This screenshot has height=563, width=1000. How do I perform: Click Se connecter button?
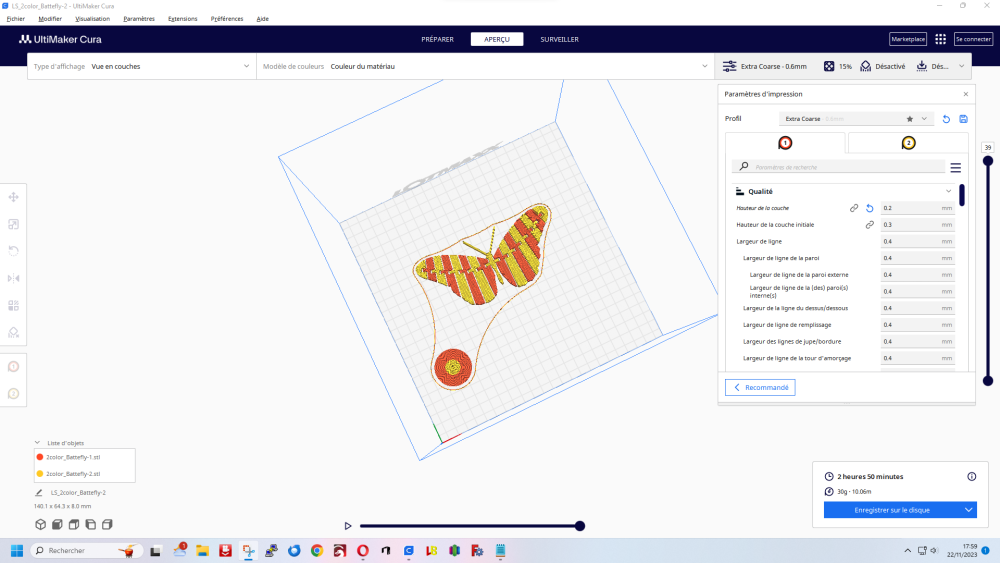point(973,39)
